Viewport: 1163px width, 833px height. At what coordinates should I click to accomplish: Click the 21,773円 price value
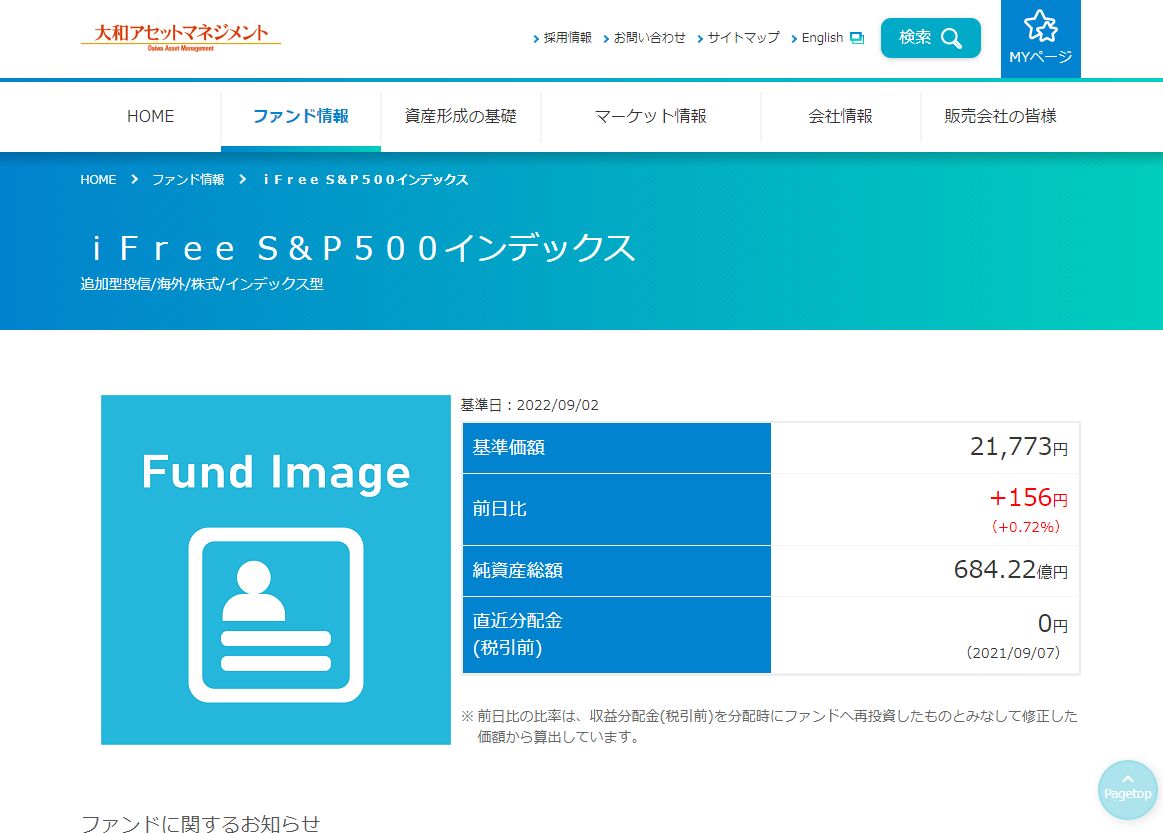[1019, 447]
